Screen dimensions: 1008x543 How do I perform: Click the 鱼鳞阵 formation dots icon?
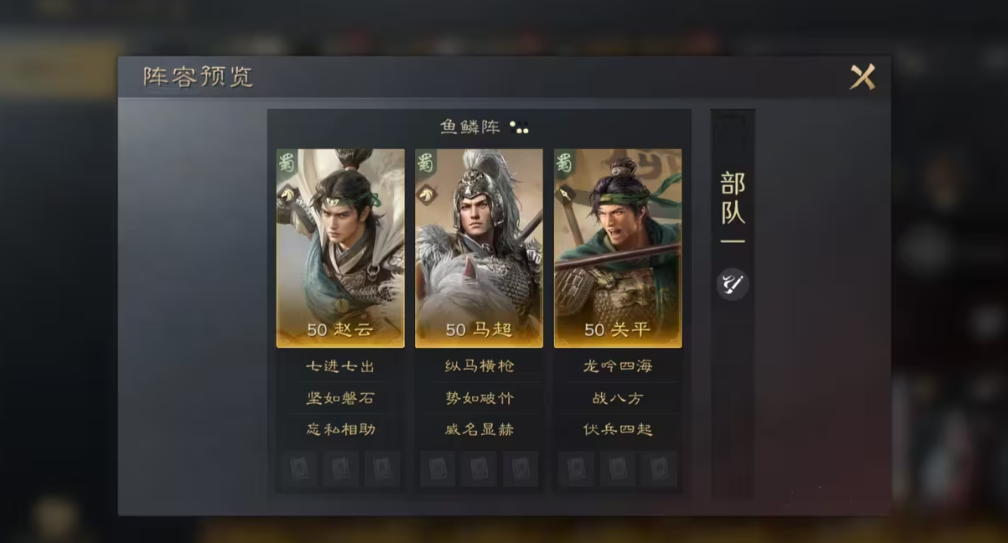(519, 127)
